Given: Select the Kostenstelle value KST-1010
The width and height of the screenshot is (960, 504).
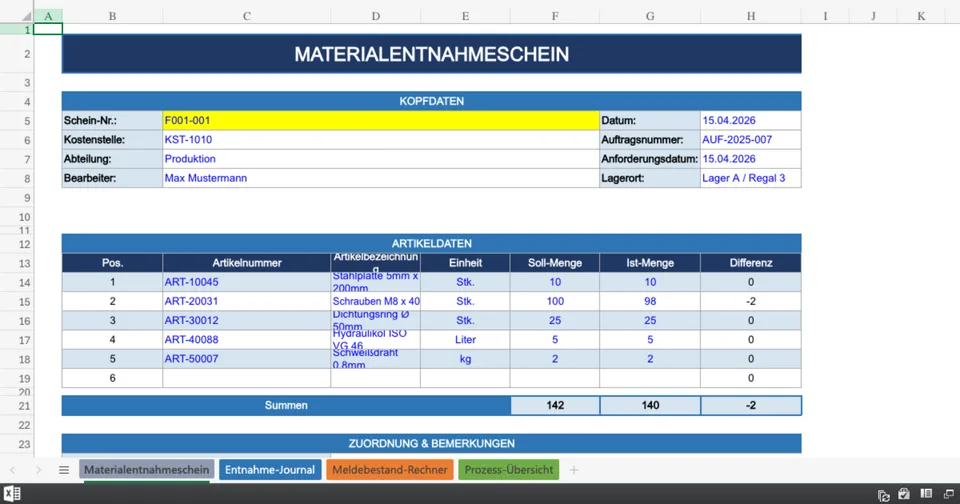Looking at the screenshot, I should (381, 140).
